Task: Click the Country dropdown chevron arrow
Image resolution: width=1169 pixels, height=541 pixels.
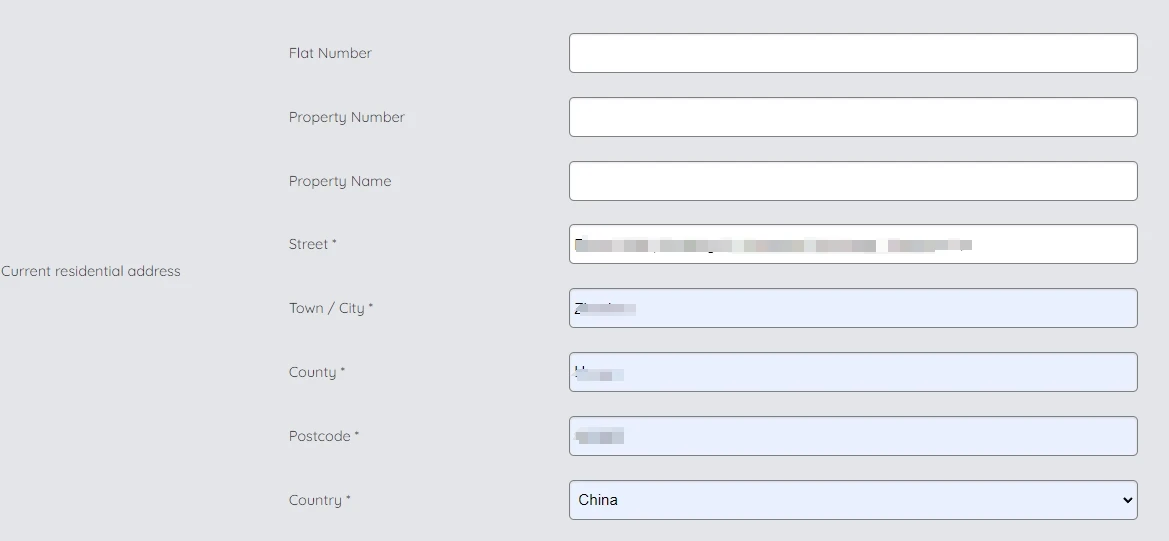Action: tap(1128, 500)
